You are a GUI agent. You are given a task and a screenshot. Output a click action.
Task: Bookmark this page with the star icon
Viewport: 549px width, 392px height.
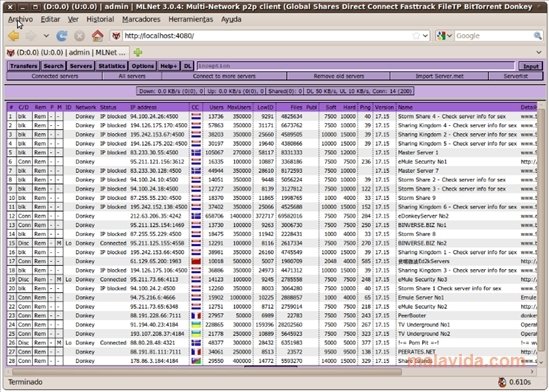click(x=416, y=36)
